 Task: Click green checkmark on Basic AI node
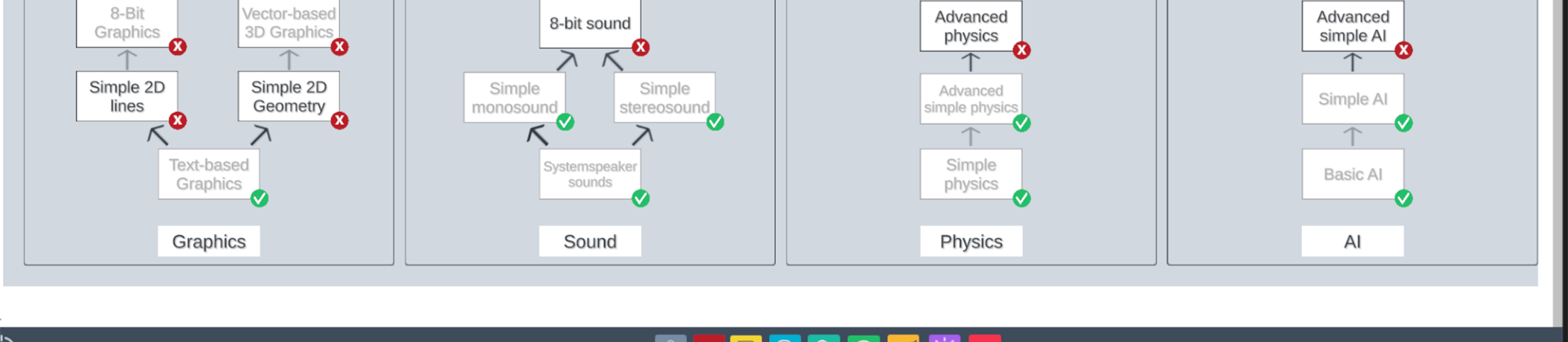[x=1403, y=199]
